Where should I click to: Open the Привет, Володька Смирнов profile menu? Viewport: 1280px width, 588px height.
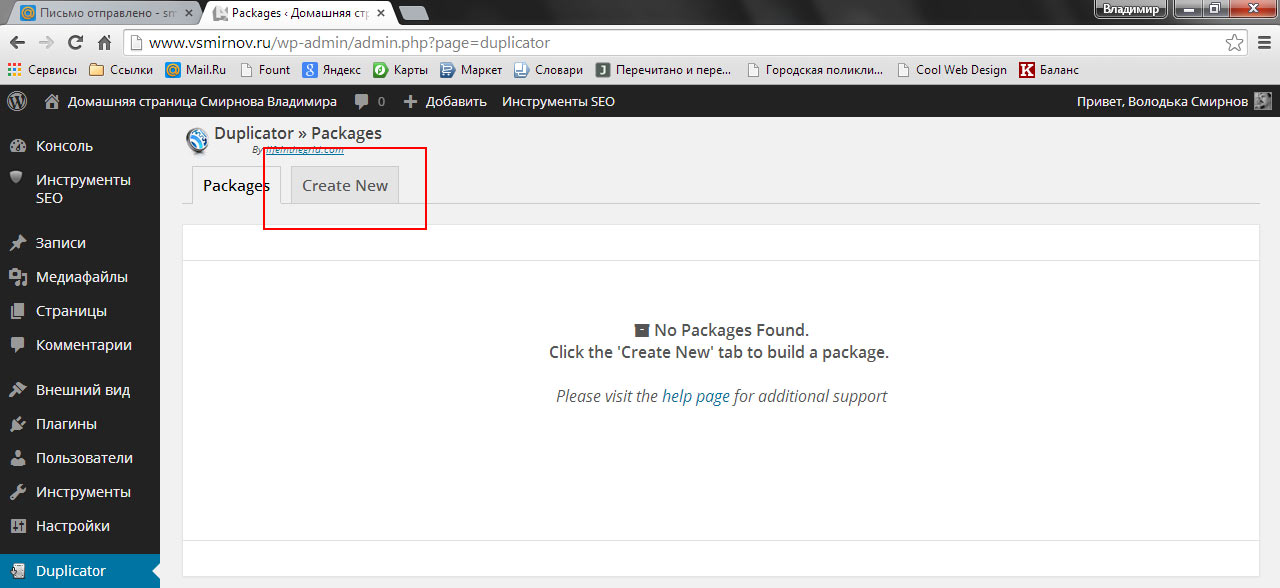1173,101
